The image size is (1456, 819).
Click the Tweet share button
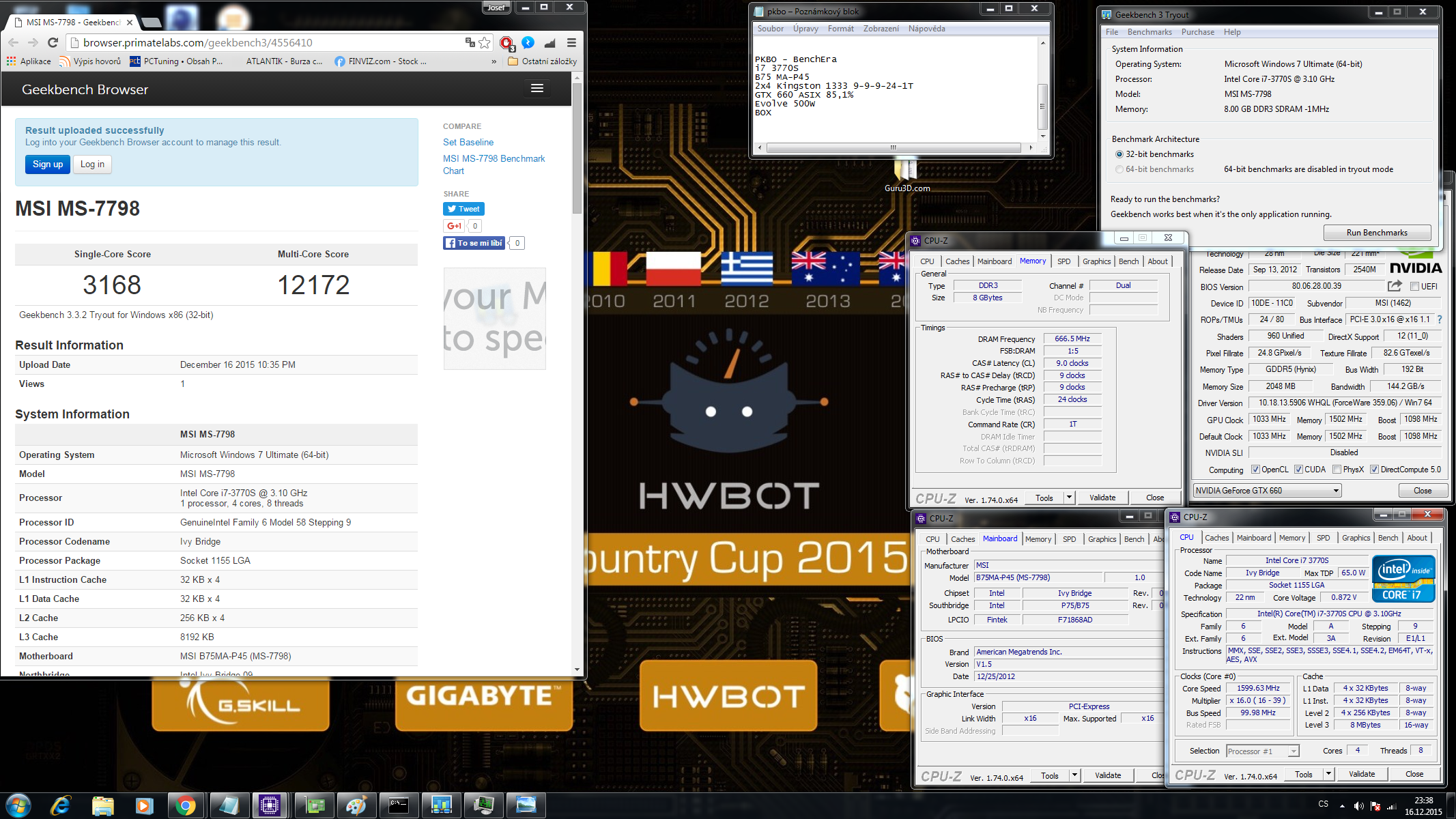click(463, 209)
